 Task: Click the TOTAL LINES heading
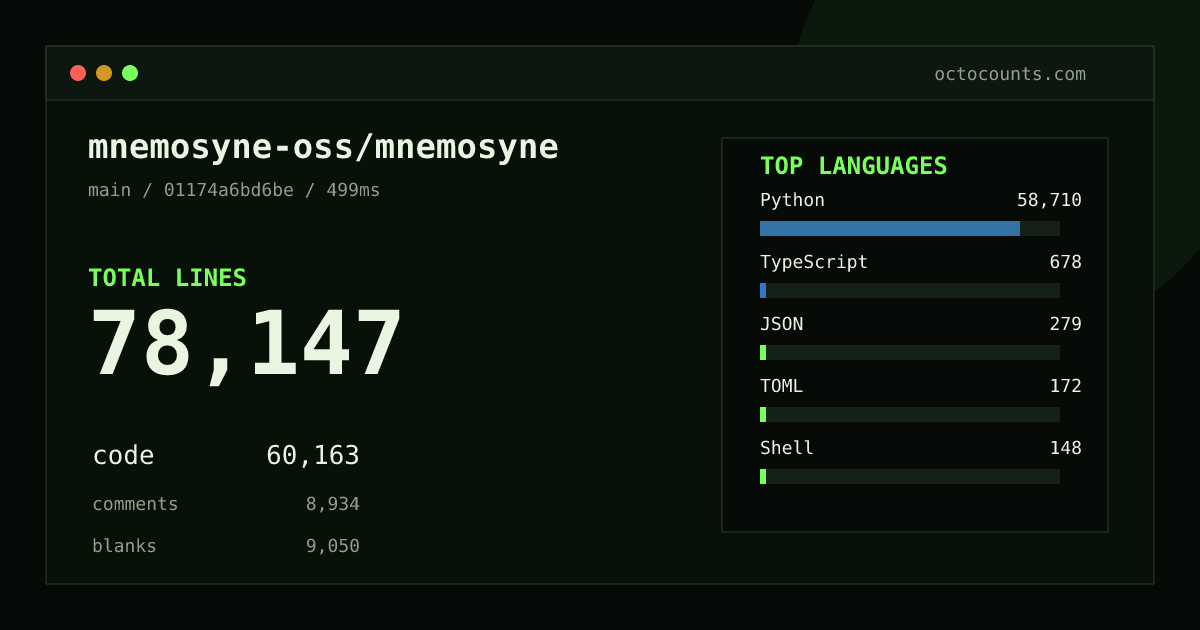[167, 278]
